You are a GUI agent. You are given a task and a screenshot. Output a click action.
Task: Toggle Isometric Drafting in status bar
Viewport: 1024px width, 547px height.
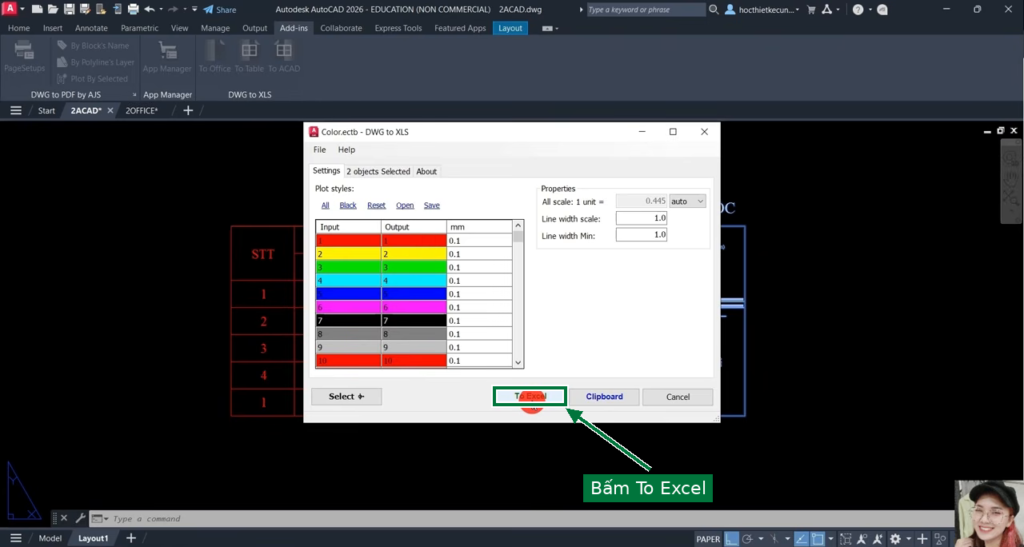click(775, 539)
